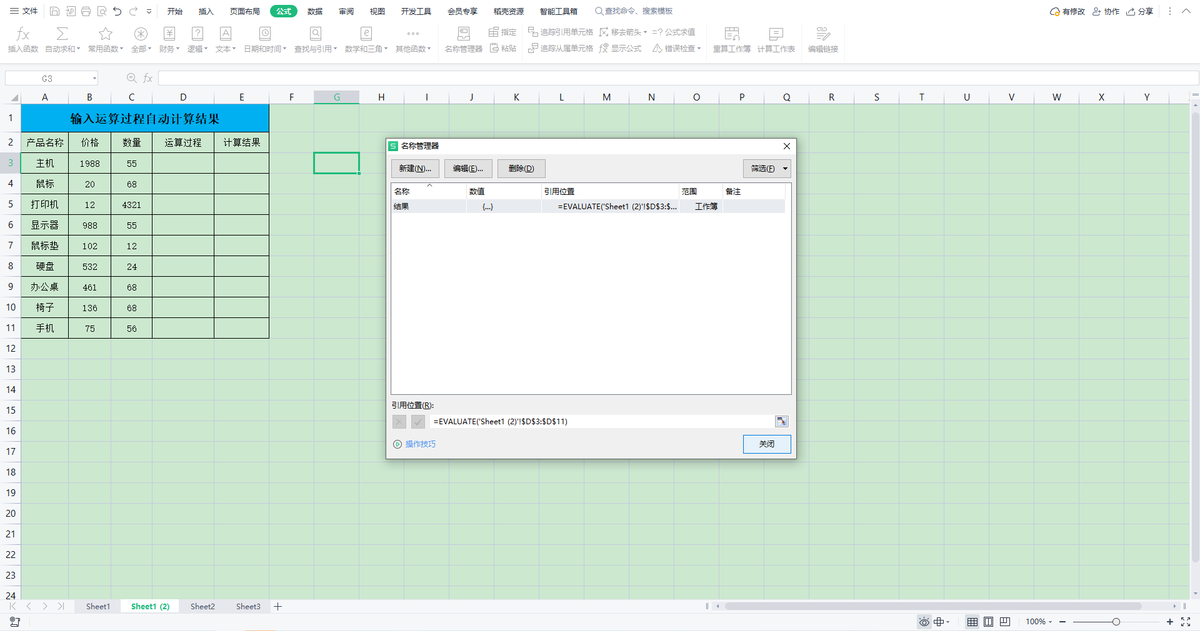
Task: Click the zoom in plus button
Action: (x=1170, y=621)
